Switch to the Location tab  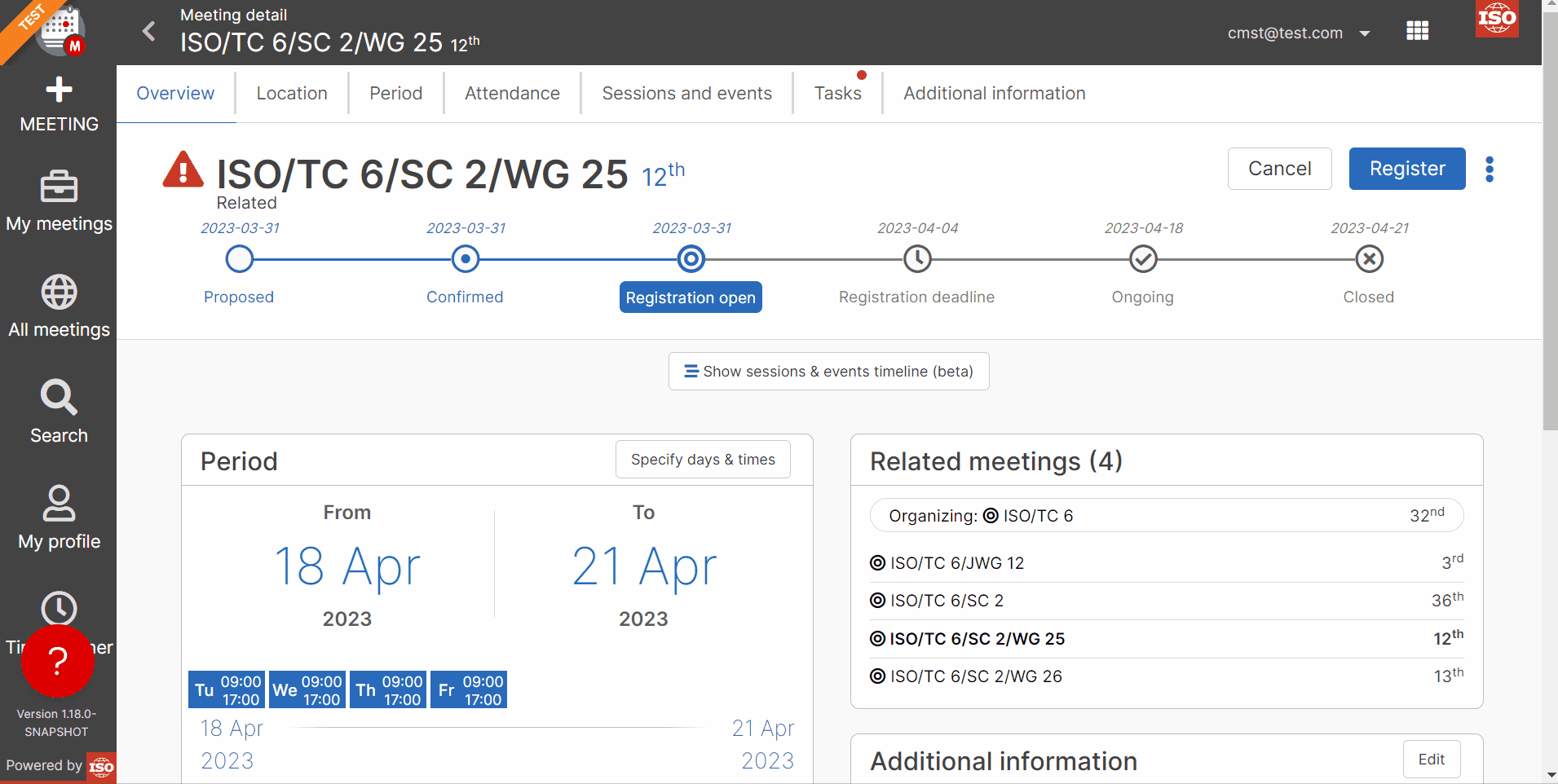pyautogui.click(x=292, y=94)
